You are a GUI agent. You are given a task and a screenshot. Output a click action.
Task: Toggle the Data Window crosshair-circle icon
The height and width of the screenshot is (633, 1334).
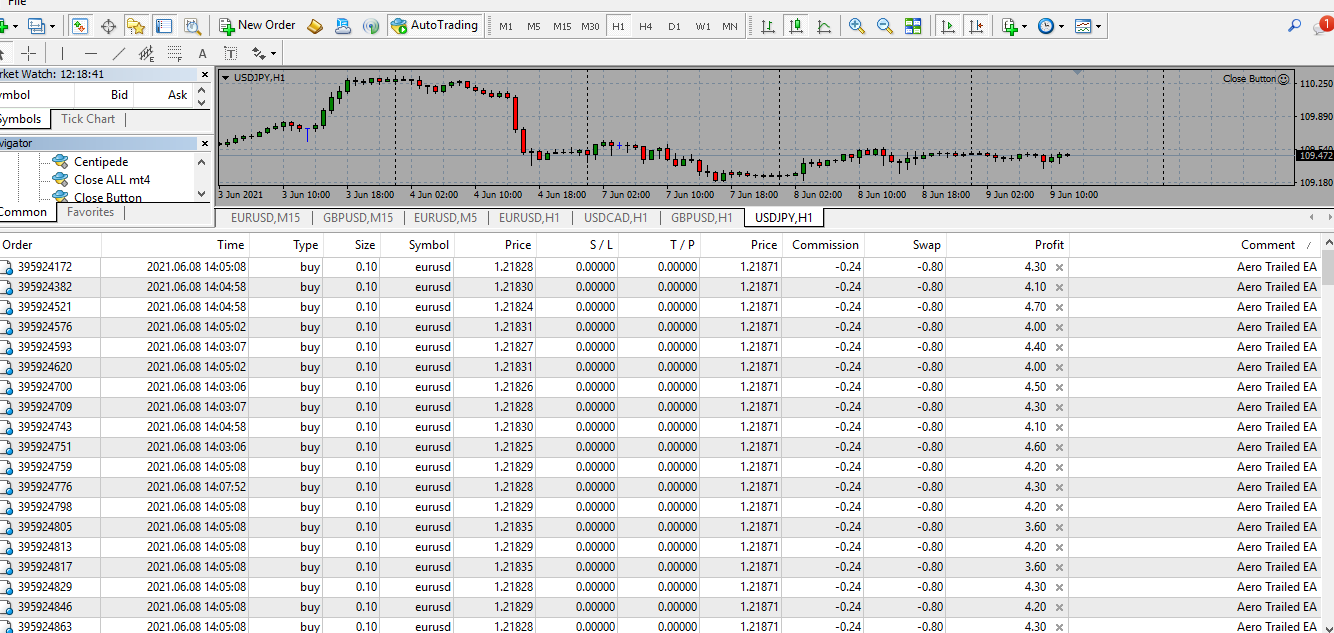click(108, 26)
